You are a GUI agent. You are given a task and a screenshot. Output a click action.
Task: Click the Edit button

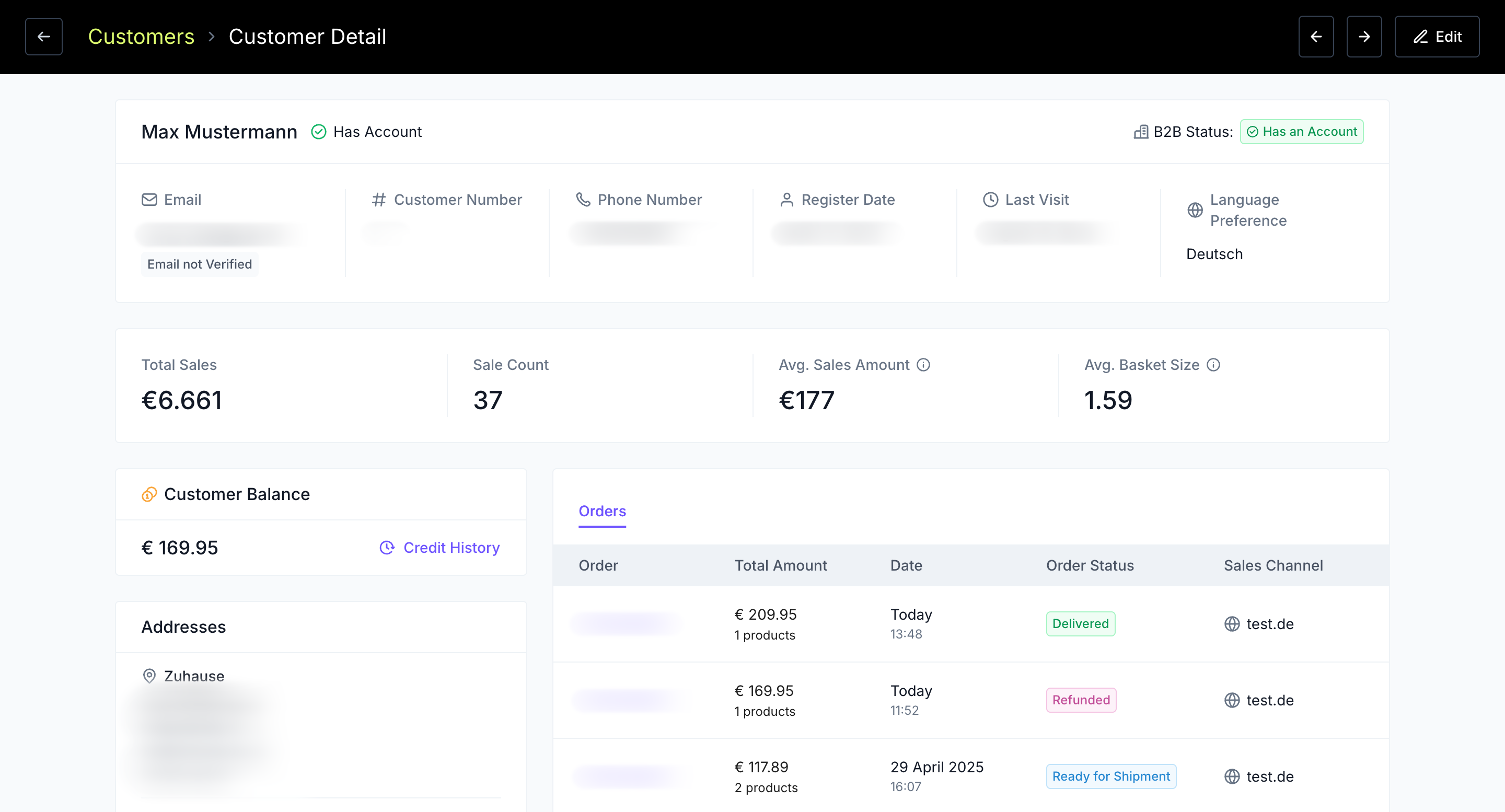pos(1437,37)
